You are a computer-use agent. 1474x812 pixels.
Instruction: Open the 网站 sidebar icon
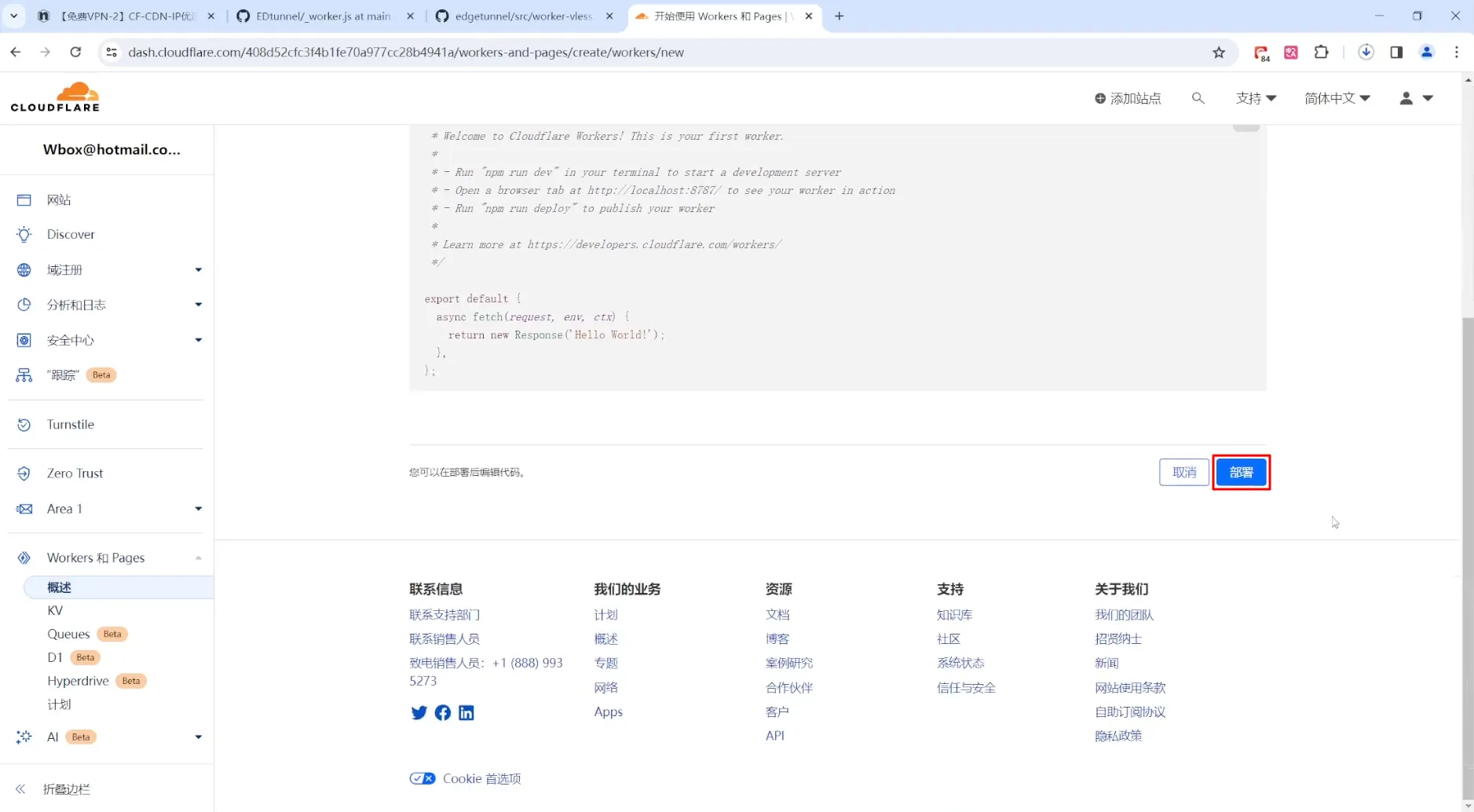(24, 200)
